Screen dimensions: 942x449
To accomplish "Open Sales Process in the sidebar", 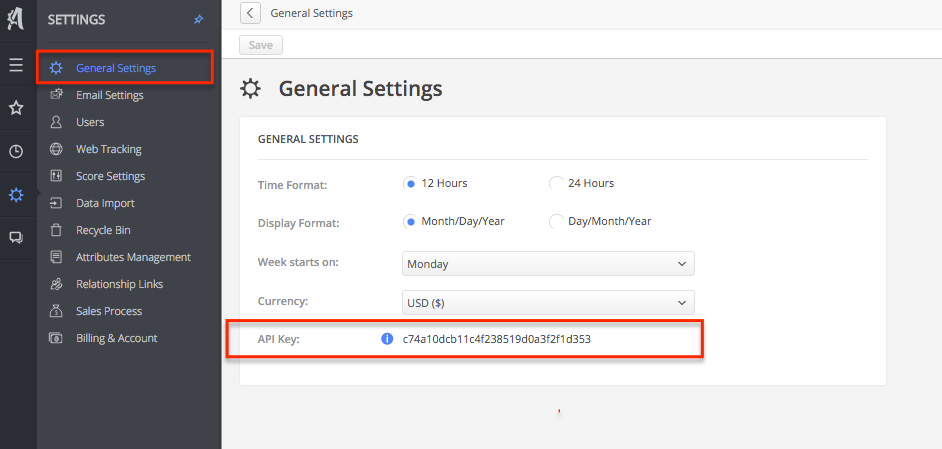I will (109, 311).
